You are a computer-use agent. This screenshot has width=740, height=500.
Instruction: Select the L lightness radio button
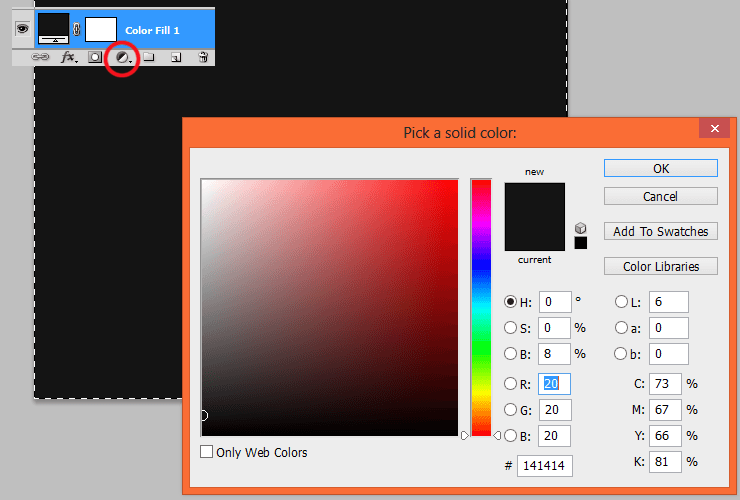tap(621, 302)
